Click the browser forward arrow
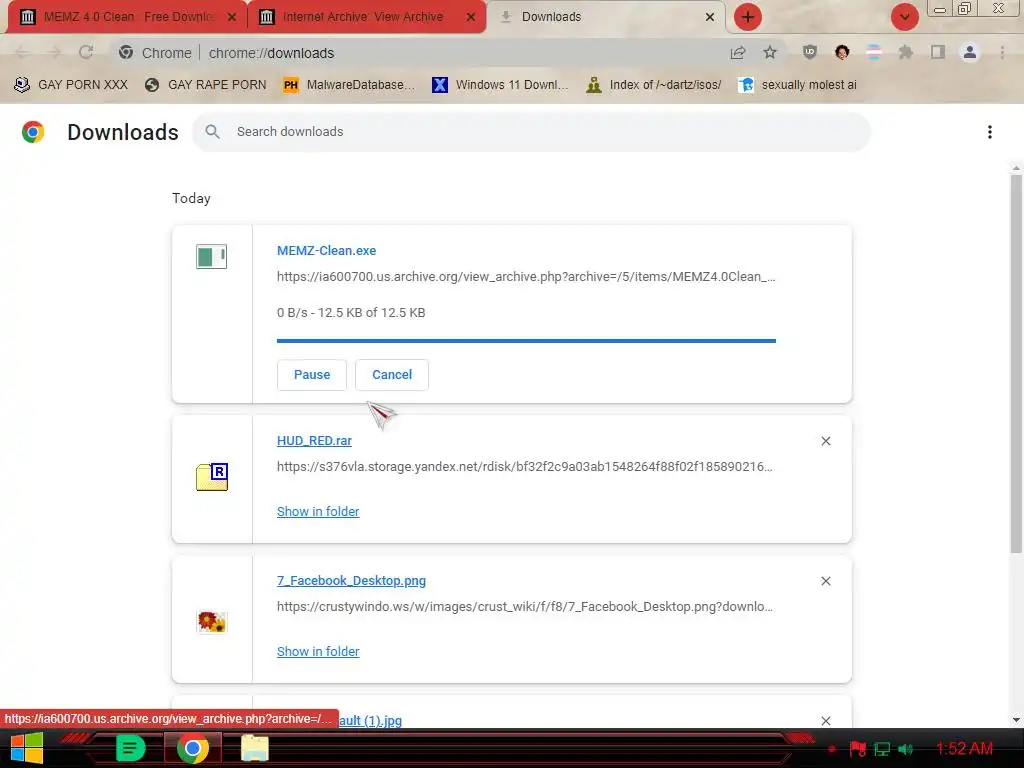 tap(54, 52)
